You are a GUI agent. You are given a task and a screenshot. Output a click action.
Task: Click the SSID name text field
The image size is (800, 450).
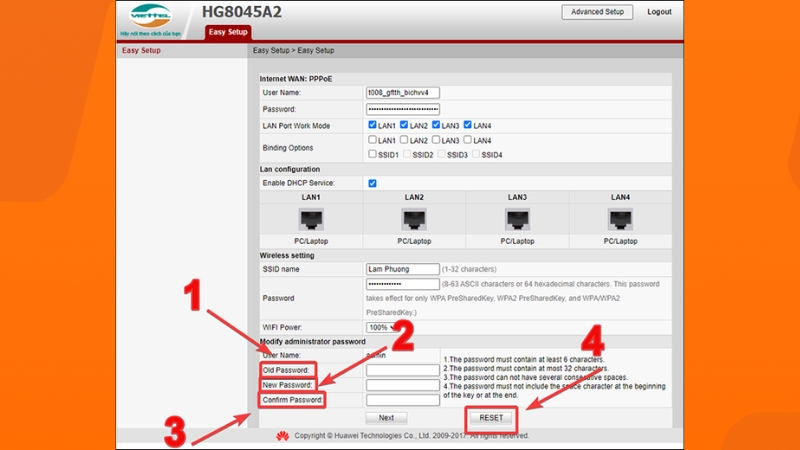(403, 269)
